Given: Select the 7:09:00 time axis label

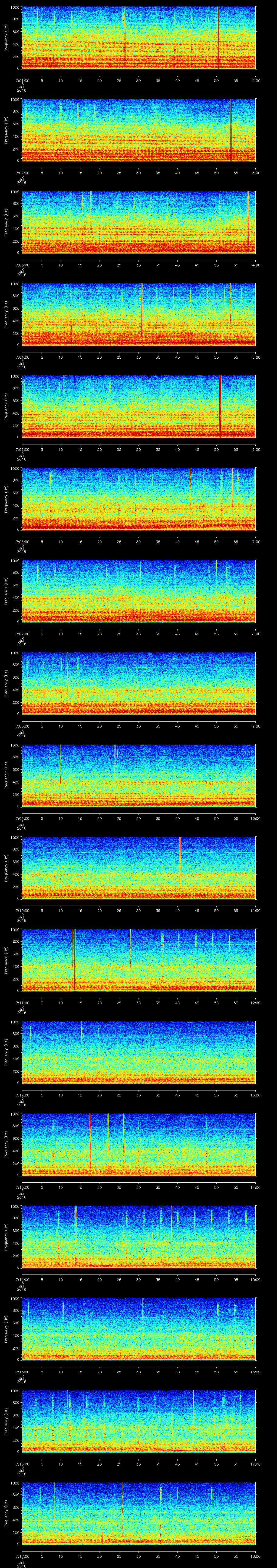Looking at the screenshot, I should pyautogui.click(x=22, y=818).
